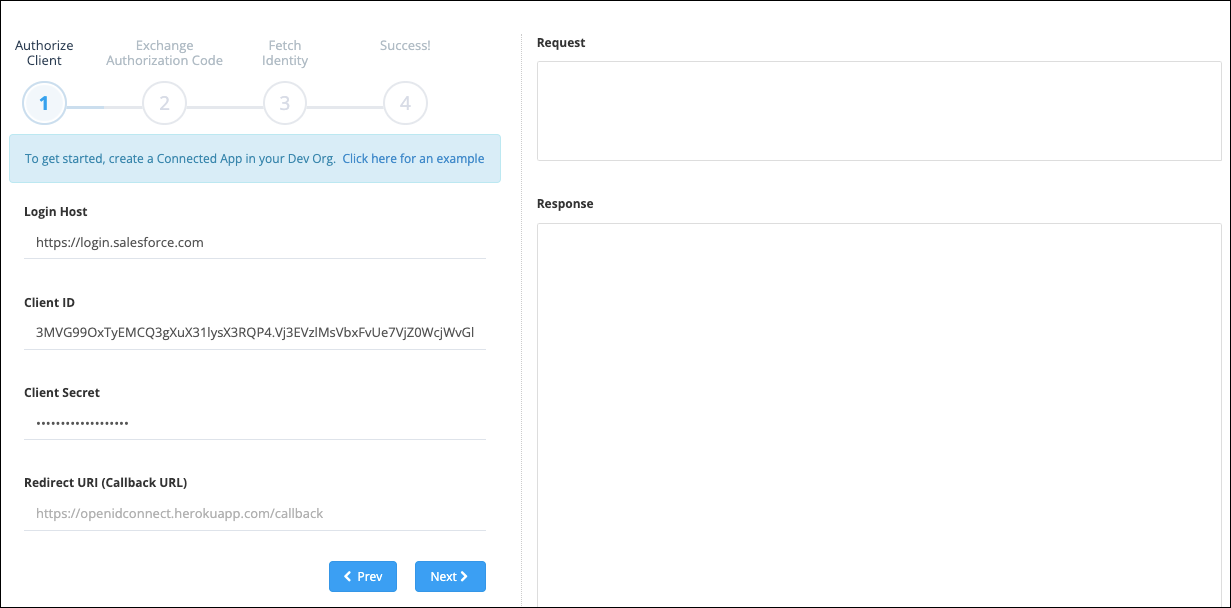Click the Request heading
The height and width of the screenshot is (608, 1231).
click(x=561, y=43)
